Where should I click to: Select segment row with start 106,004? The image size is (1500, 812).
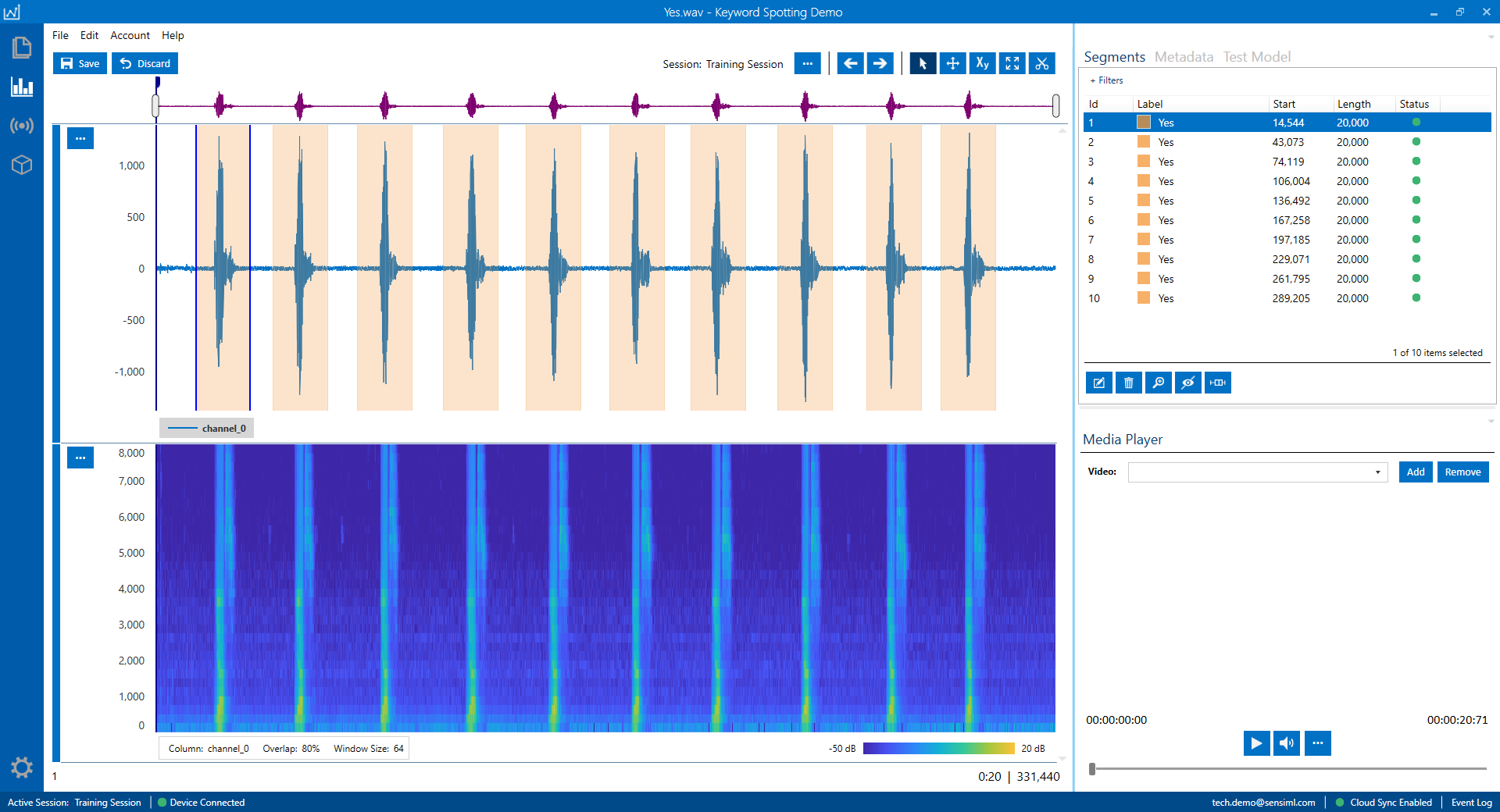click(1287, 181)
